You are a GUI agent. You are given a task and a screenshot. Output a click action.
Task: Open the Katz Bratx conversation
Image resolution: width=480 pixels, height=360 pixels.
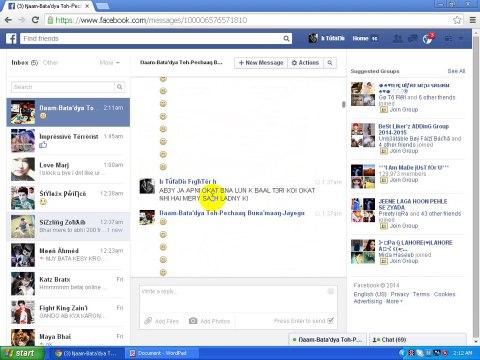[x=68, y=284]
